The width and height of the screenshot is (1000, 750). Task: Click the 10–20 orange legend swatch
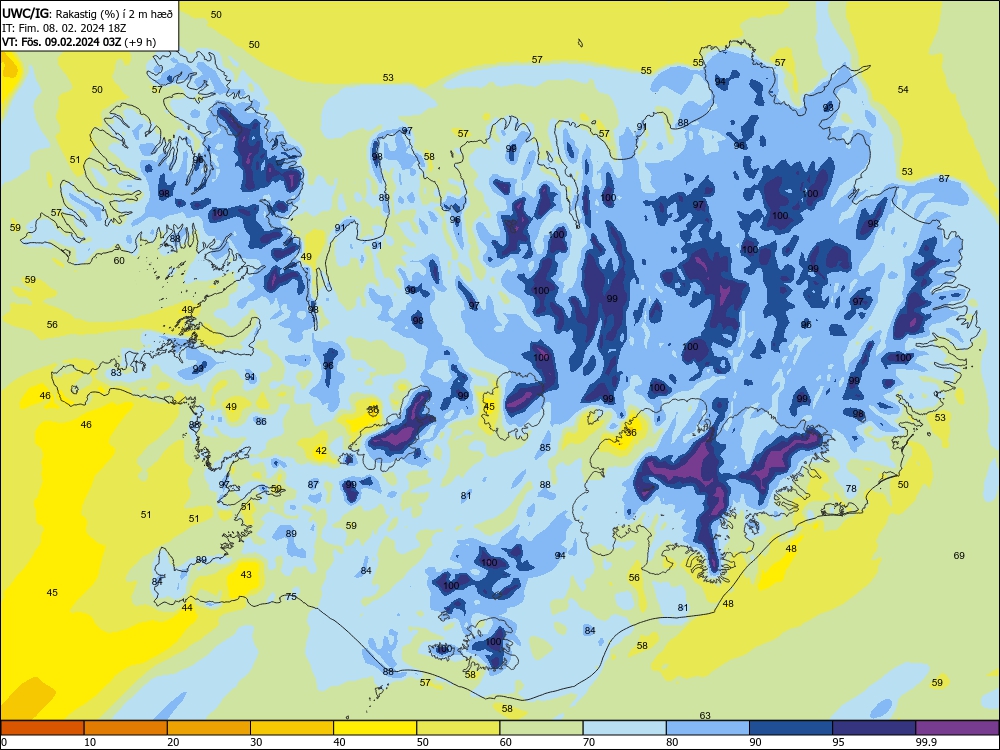[x=126, y=728]
